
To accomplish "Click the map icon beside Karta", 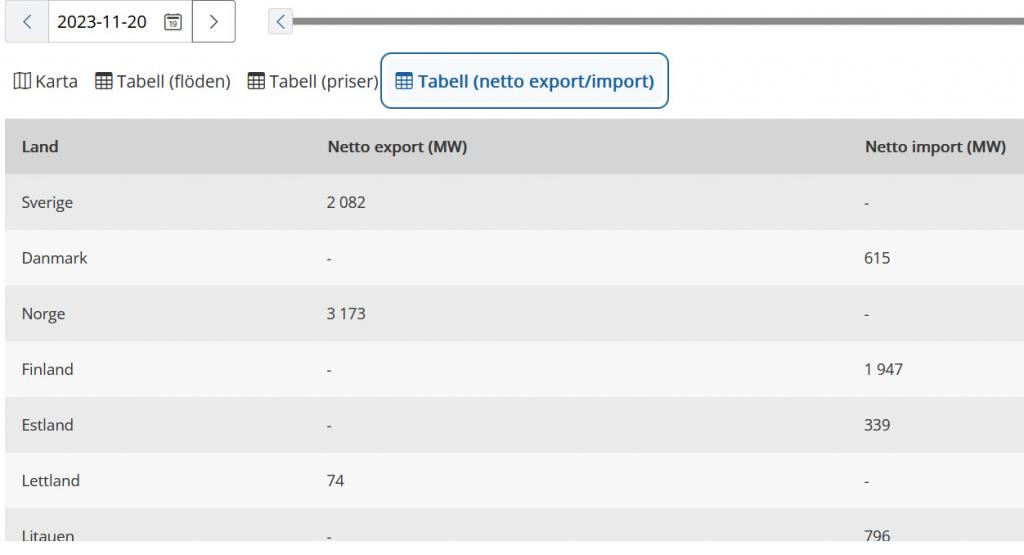I will coord(21,81).
